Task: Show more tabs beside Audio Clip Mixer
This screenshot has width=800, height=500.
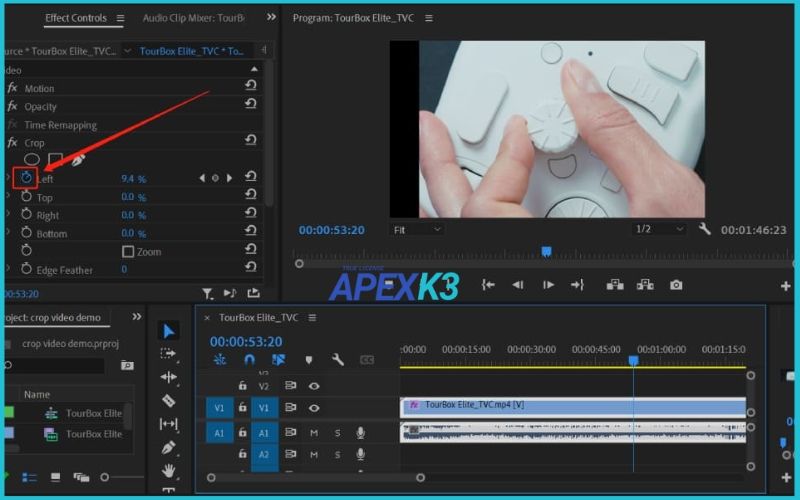Action: [271, 17]
